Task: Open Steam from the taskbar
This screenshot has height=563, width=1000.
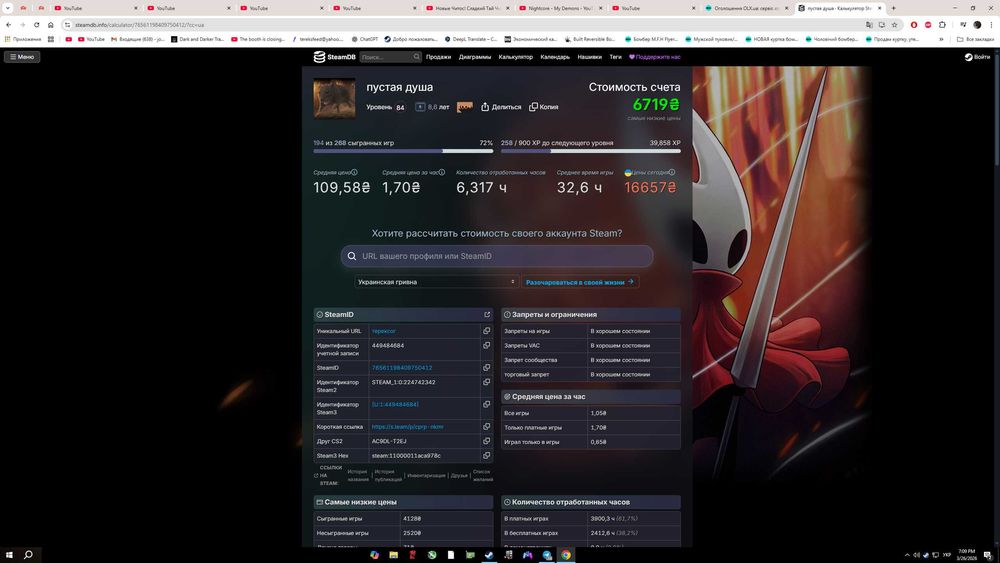Action: 489,555
